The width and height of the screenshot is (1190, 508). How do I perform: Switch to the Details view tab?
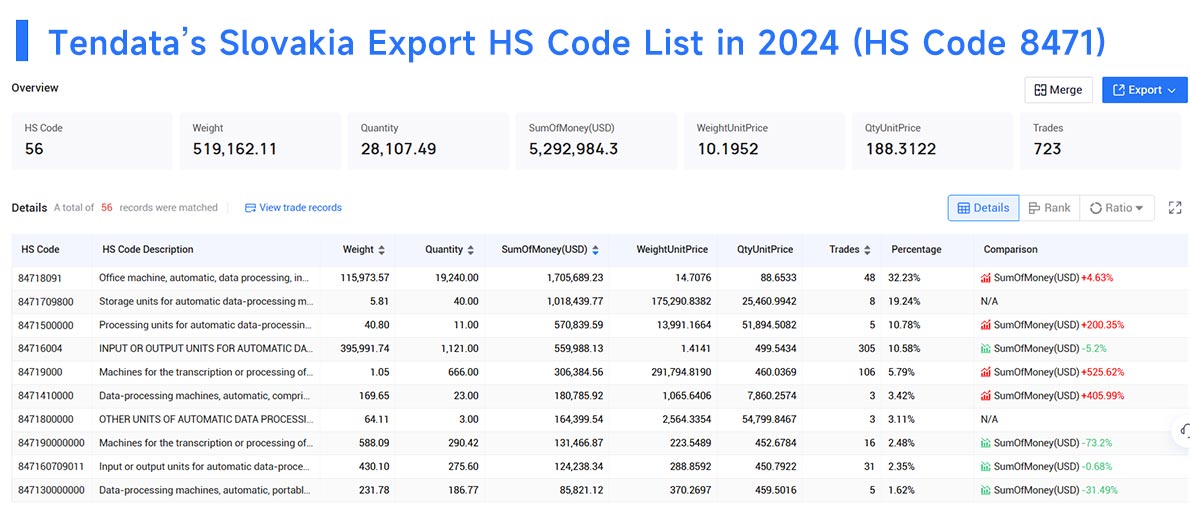point(984,208)
